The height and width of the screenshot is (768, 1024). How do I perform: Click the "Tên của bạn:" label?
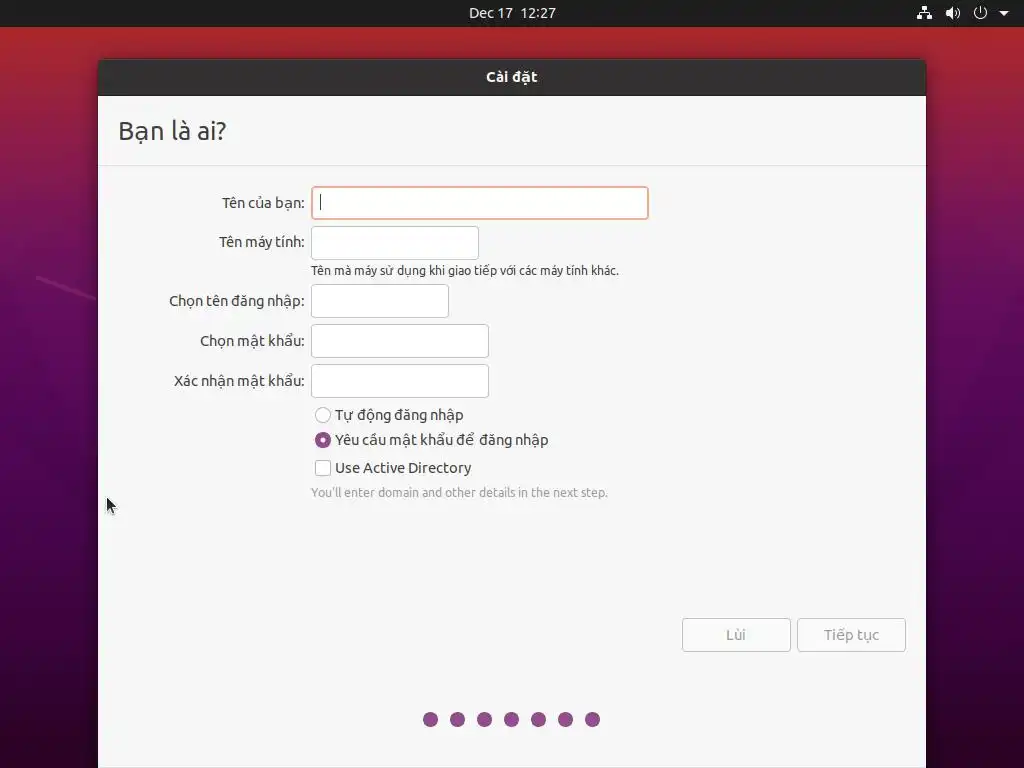click(263, 203)
